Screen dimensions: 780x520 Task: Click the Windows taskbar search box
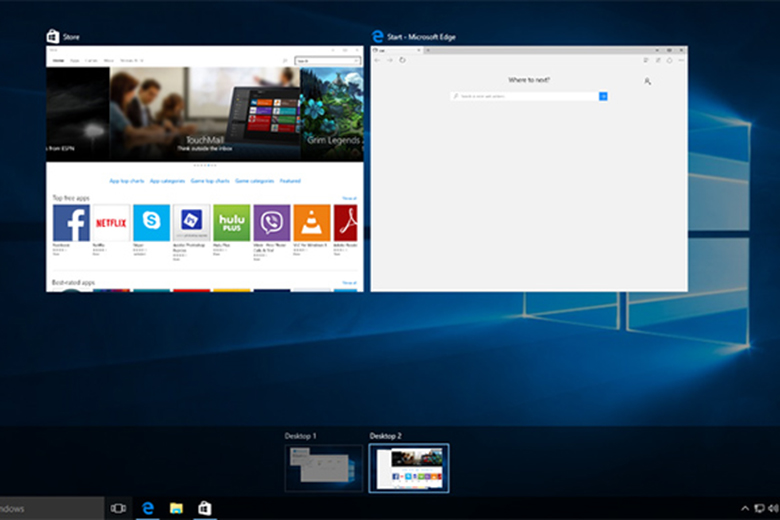pos(52,508)
